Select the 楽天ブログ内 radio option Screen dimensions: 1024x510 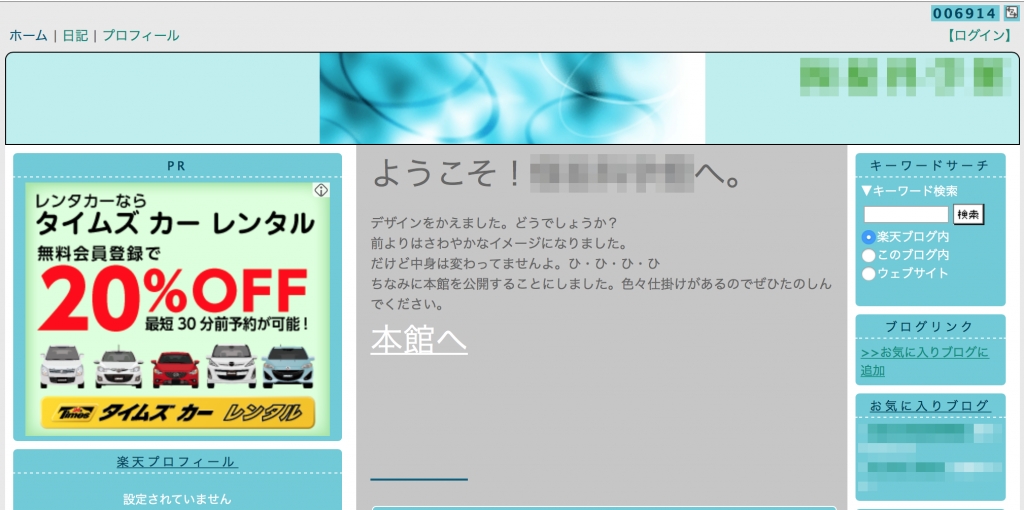click(x=868, y=238)
